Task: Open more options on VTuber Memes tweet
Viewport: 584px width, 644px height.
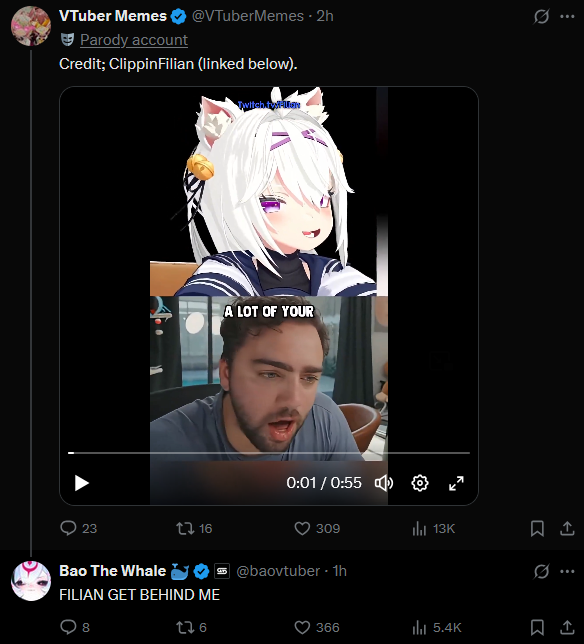Action: click(x=567, y=16)
